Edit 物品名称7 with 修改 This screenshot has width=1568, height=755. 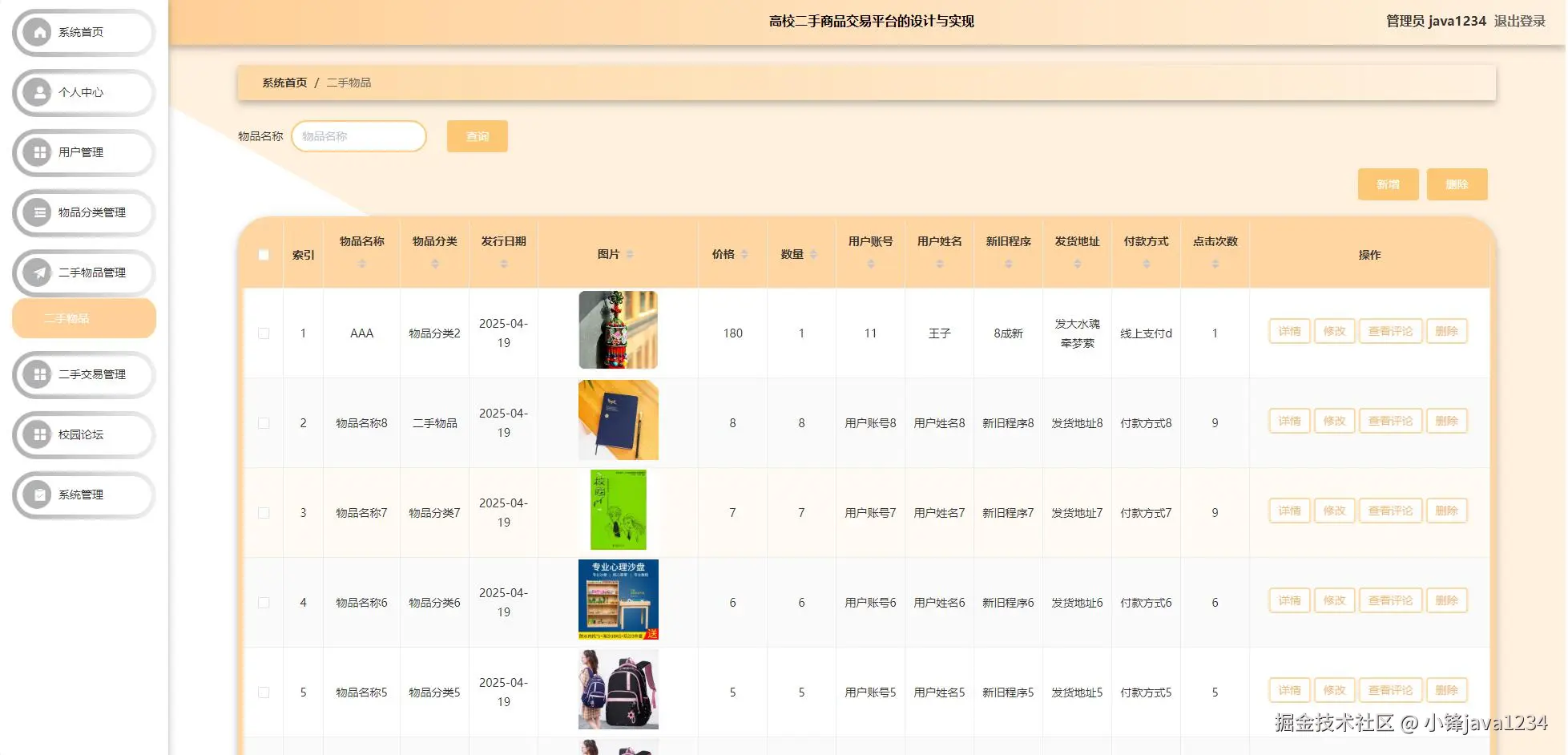[x=1335, y=511]
